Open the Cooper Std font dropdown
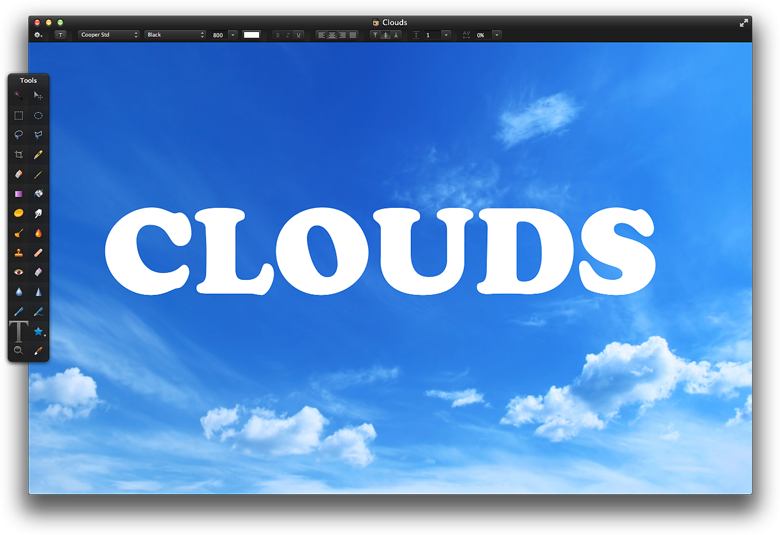The image size is (780, 535). pos(109,35)
